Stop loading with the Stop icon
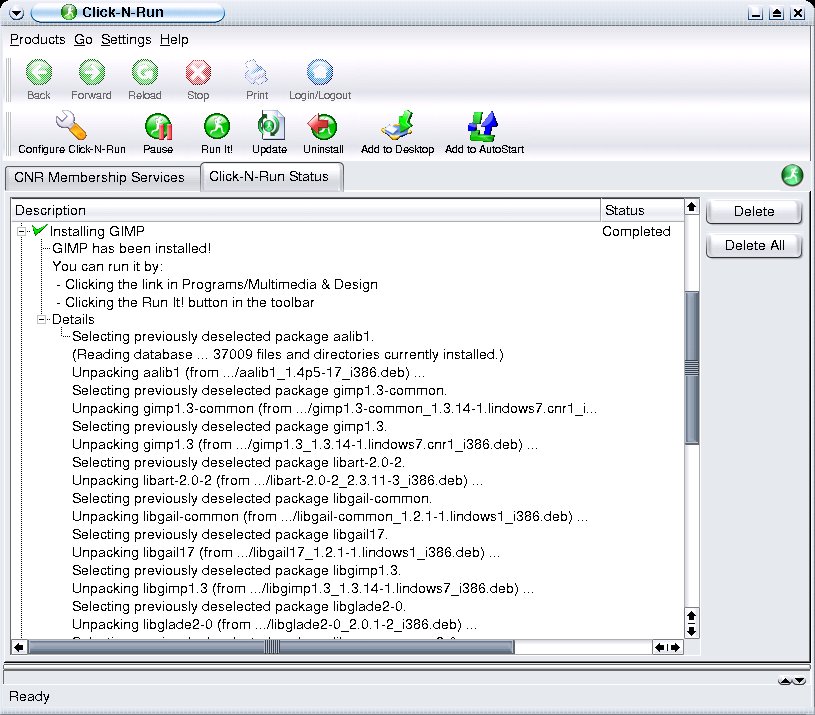The height and width of the screenshot is (715, 815). click(x=198, y=79)
